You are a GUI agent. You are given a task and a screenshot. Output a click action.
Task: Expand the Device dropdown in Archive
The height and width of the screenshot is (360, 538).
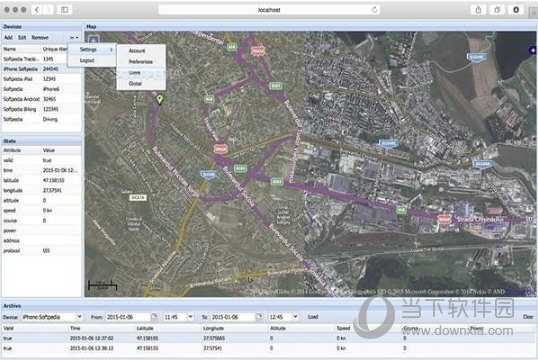(79, 316)
